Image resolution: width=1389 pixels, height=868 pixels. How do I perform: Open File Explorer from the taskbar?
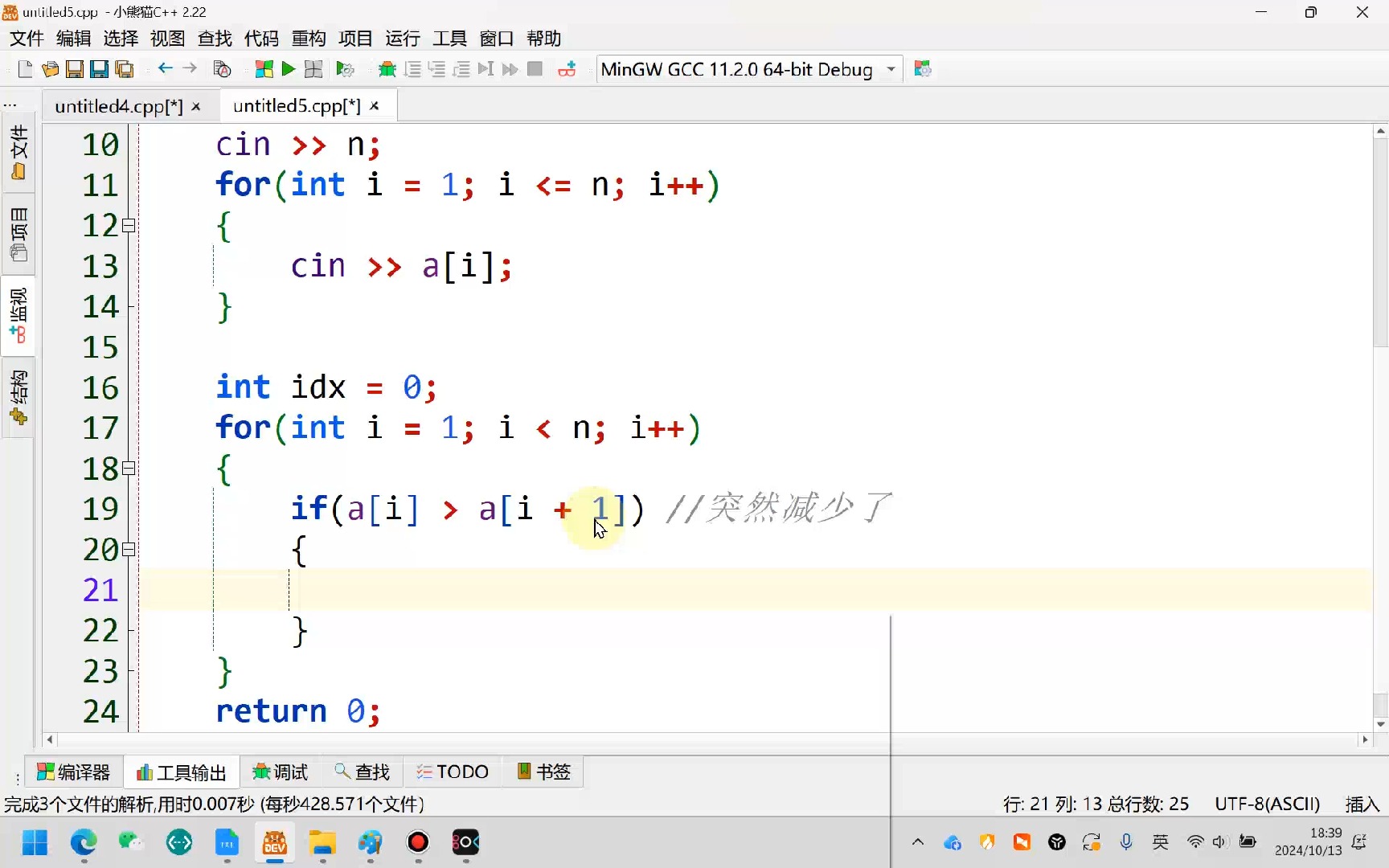coord(323,842)
